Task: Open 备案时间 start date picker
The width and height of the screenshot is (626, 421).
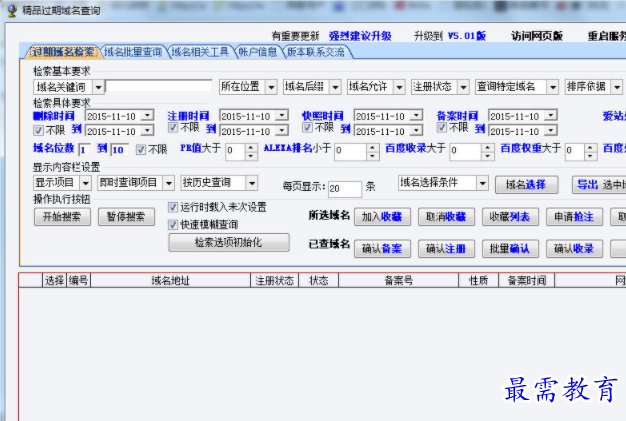Action: point(551,116)
